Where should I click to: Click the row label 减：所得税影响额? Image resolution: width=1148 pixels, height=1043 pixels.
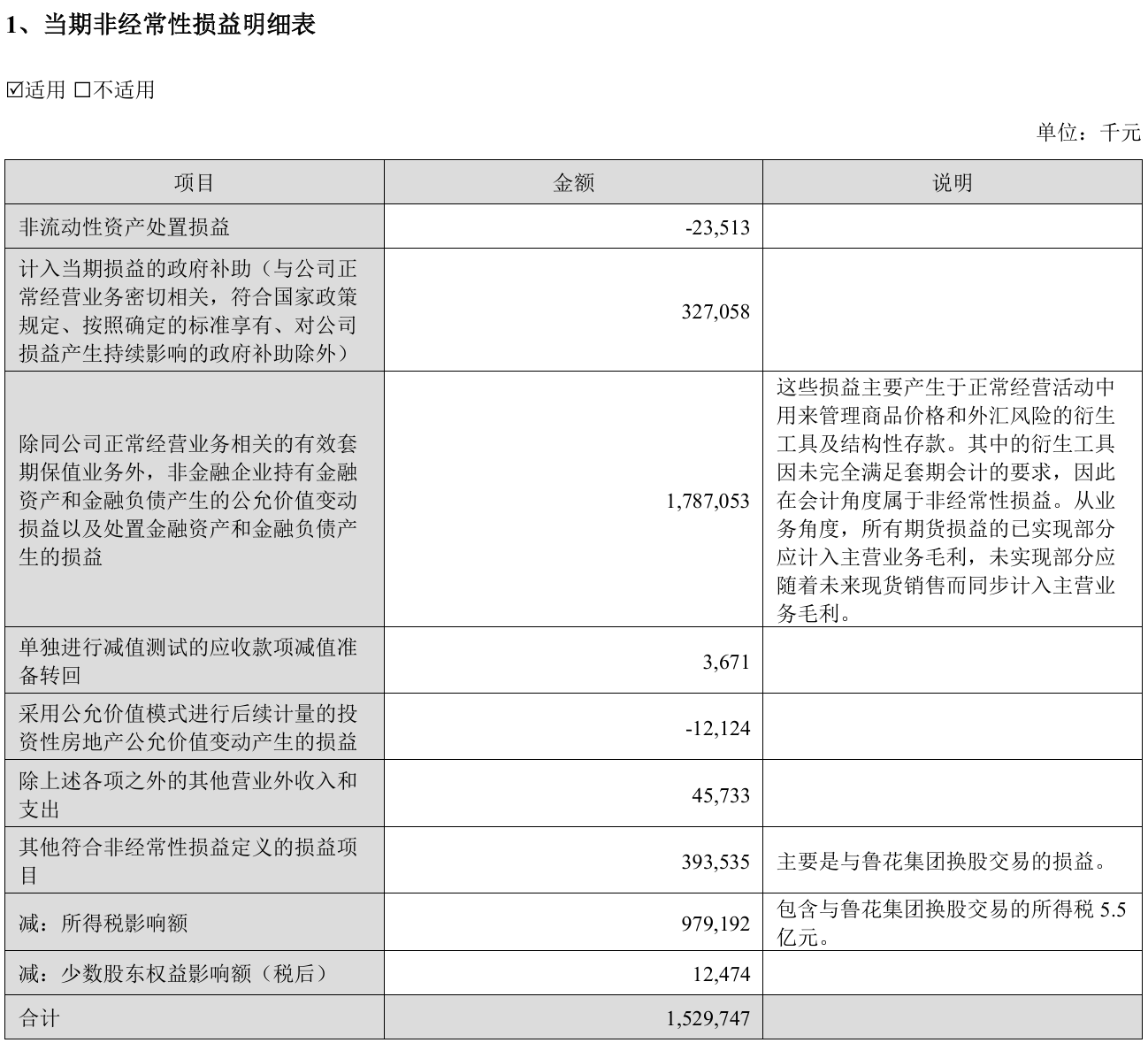click(x=103, y=924)
